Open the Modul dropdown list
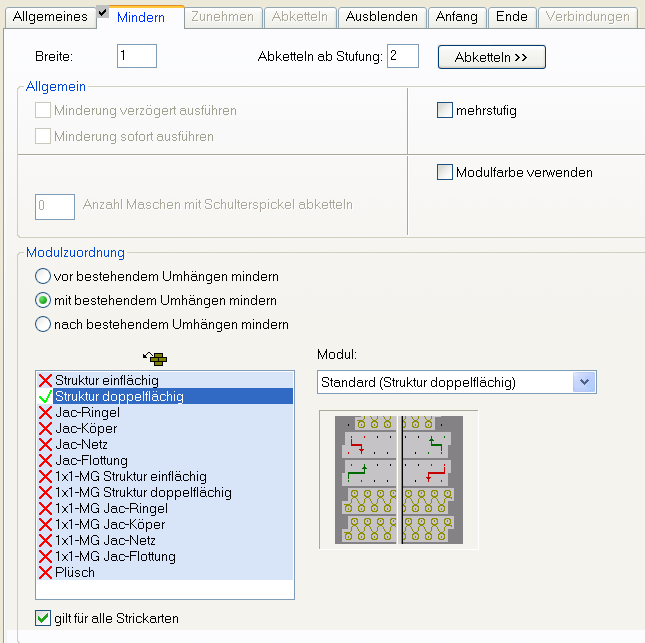The width and height of the screenshot is (645, 643). tap(586, 381)
